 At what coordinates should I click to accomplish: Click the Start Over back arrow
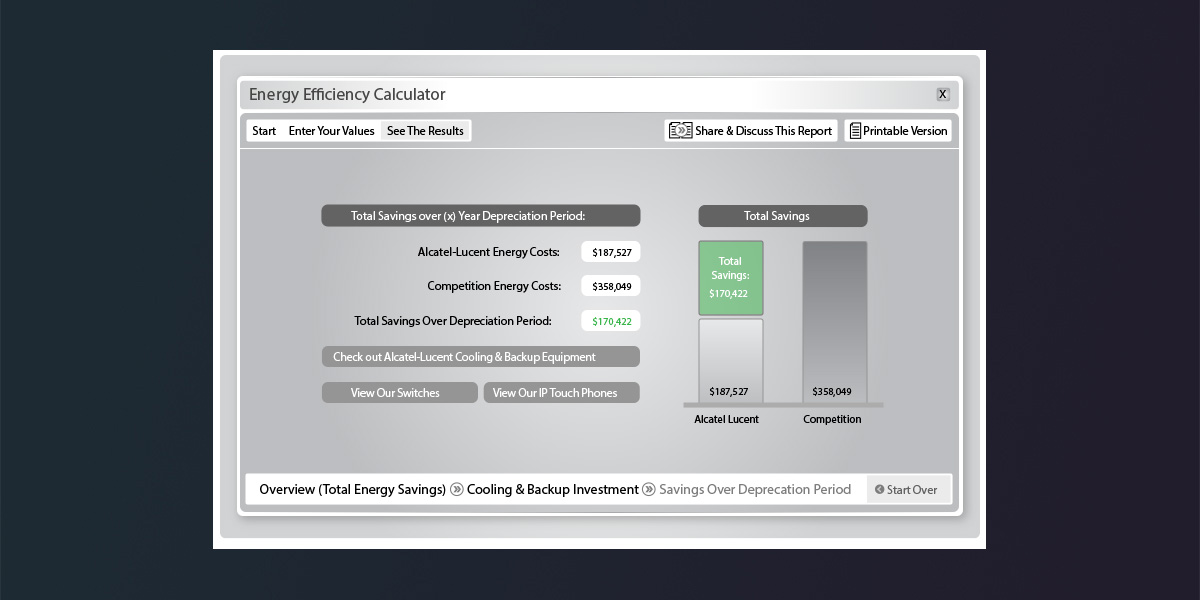[x=879, y=490]
